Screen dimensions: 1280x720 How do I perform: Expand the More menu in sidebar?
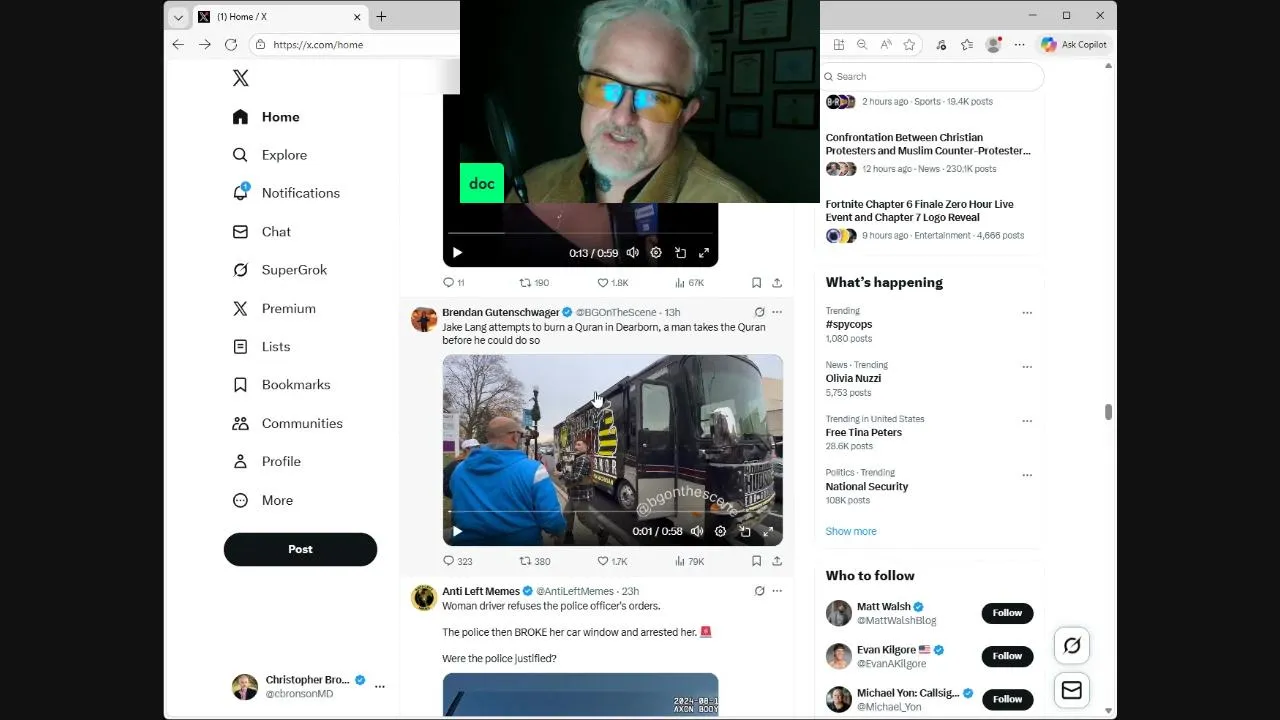(263, 501)
